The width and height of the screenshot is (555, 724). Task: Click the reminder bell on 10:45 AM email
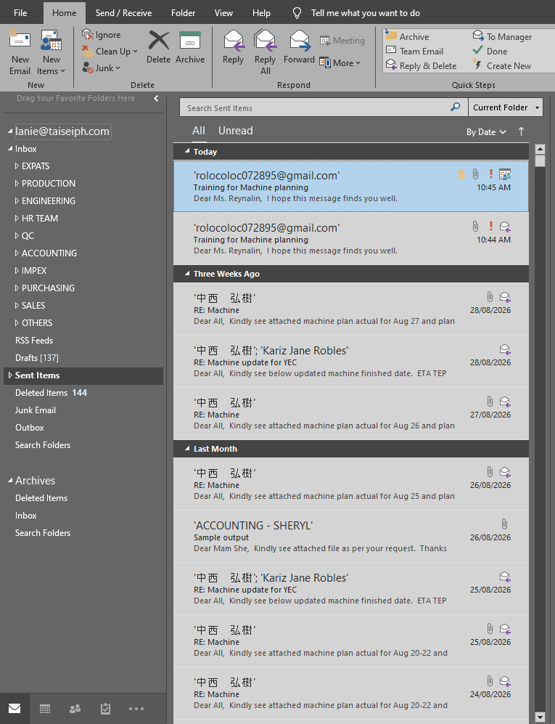461,174
